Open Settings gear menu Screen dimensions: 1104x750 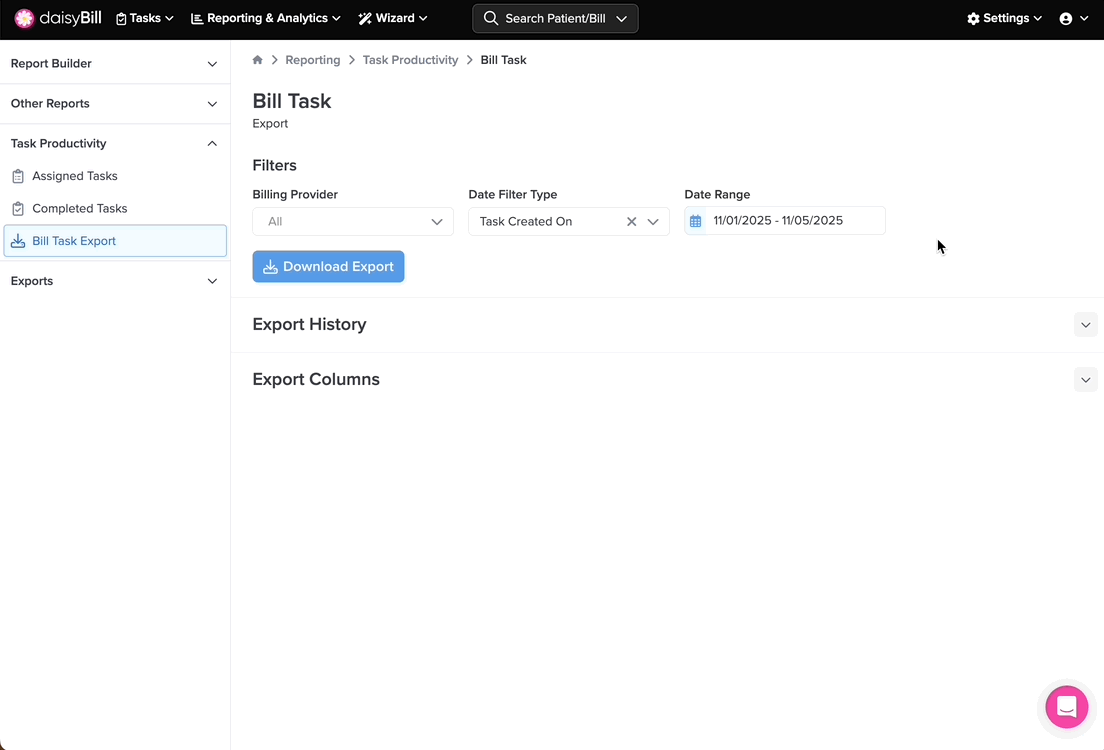click(1004, 18)
